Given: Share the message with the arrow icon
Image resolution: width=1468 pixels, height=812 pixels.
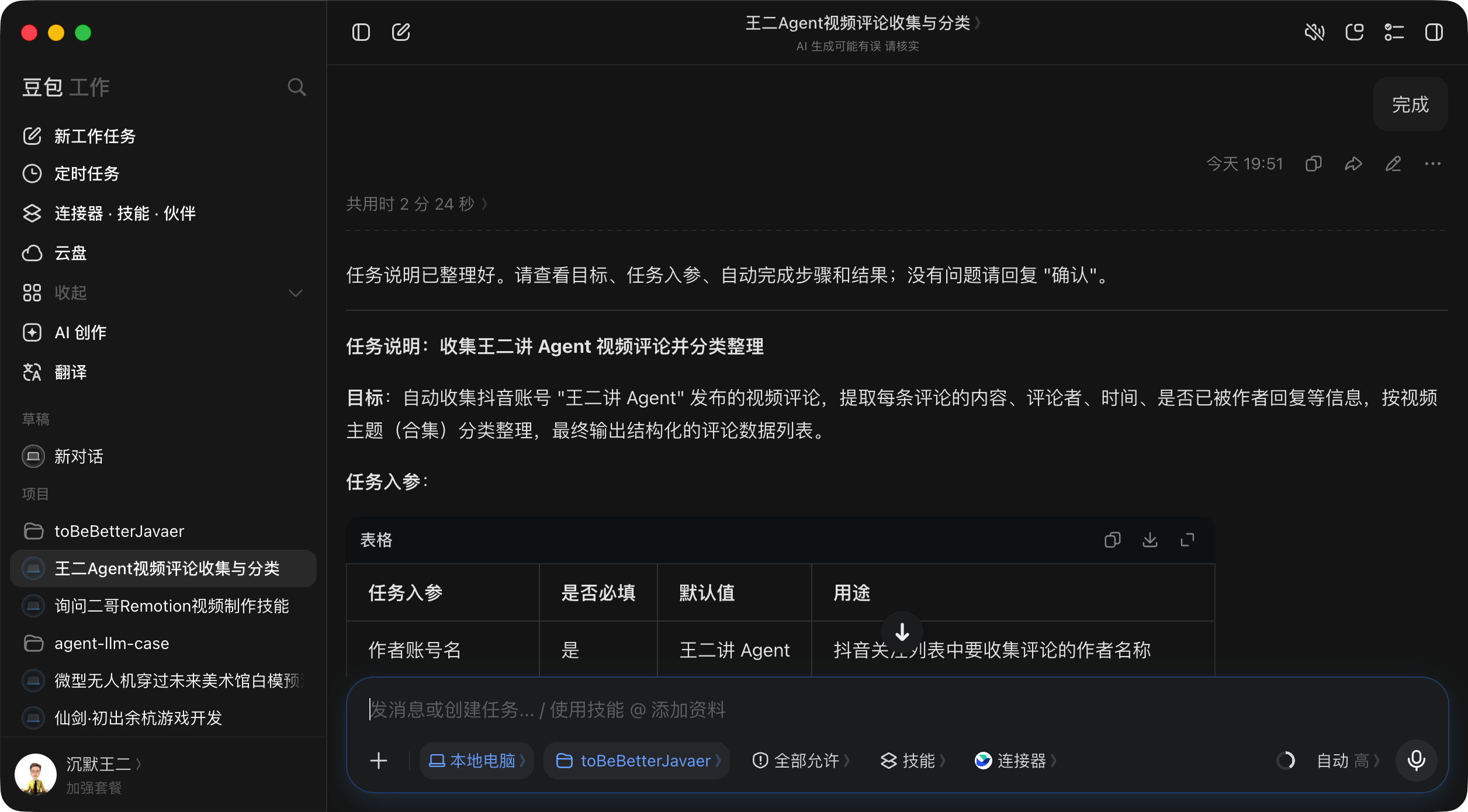Looking at the screenshot, I should (x=1353, y=164).
